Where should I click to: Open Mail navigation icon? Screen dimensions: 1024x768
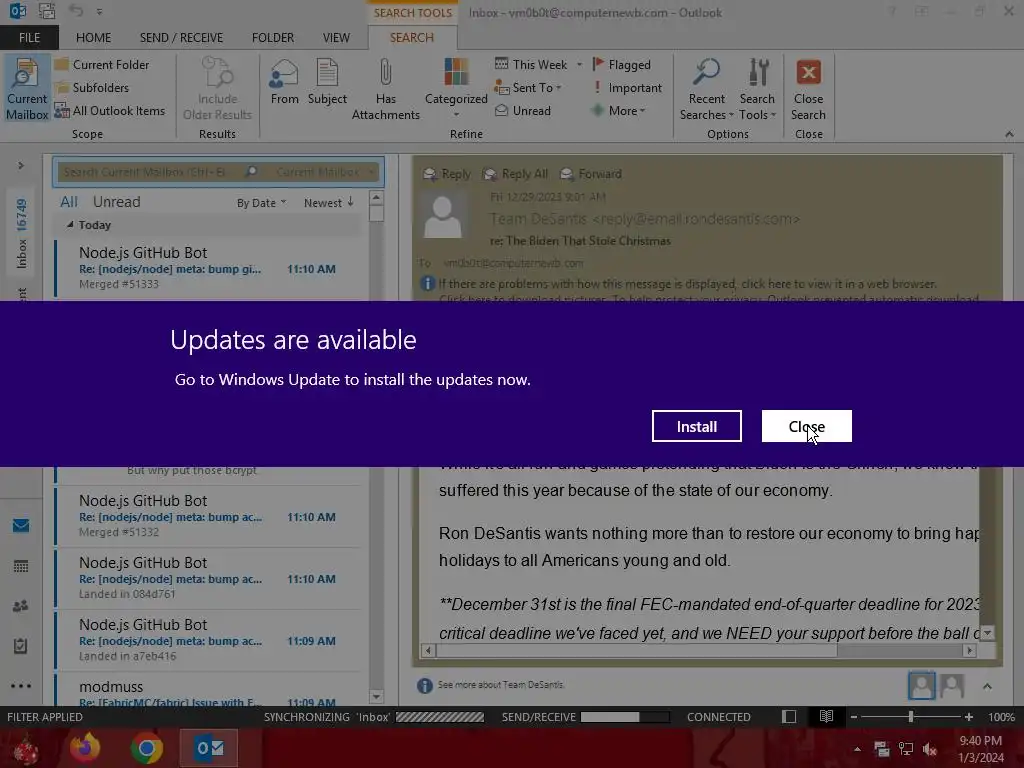click(x=21, y=526)
